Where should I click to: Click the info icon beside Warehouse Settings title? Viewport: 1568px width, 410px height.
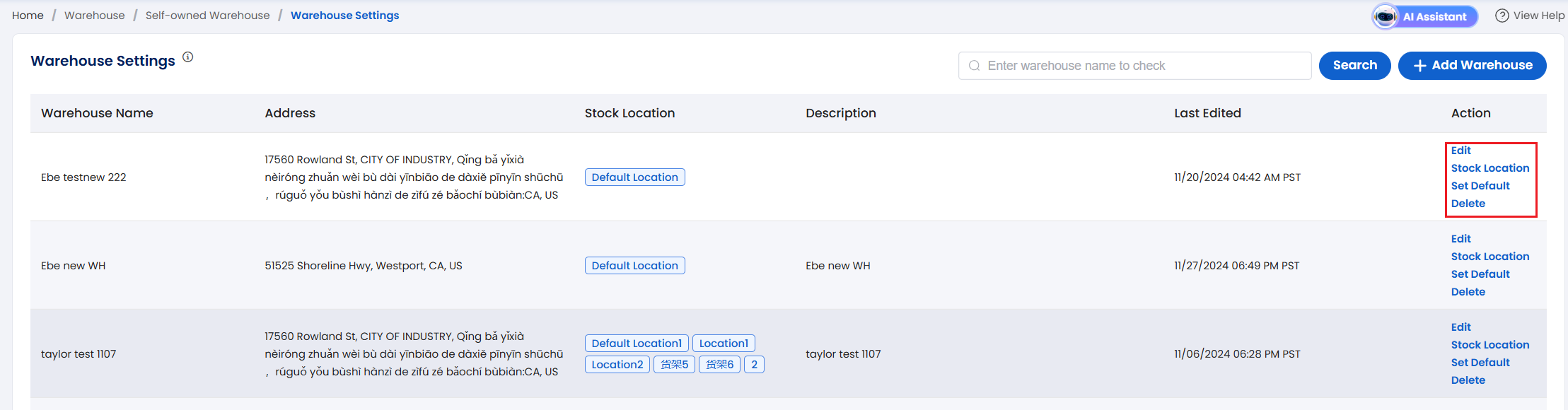click(188, 57)
